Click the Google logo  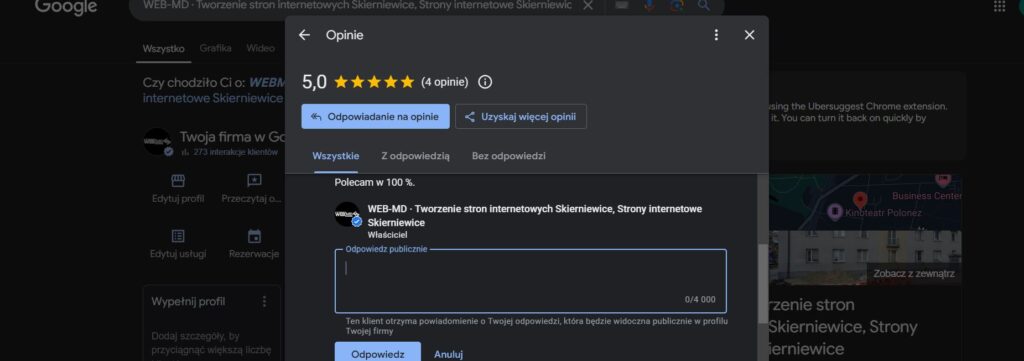tap(66, 7)
